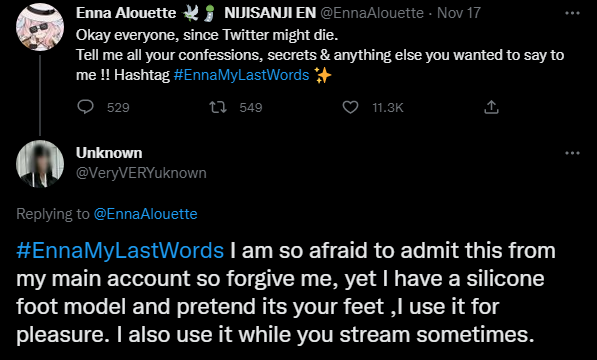Open the more options menu on Enna's tweet

[x=572, y=13]
